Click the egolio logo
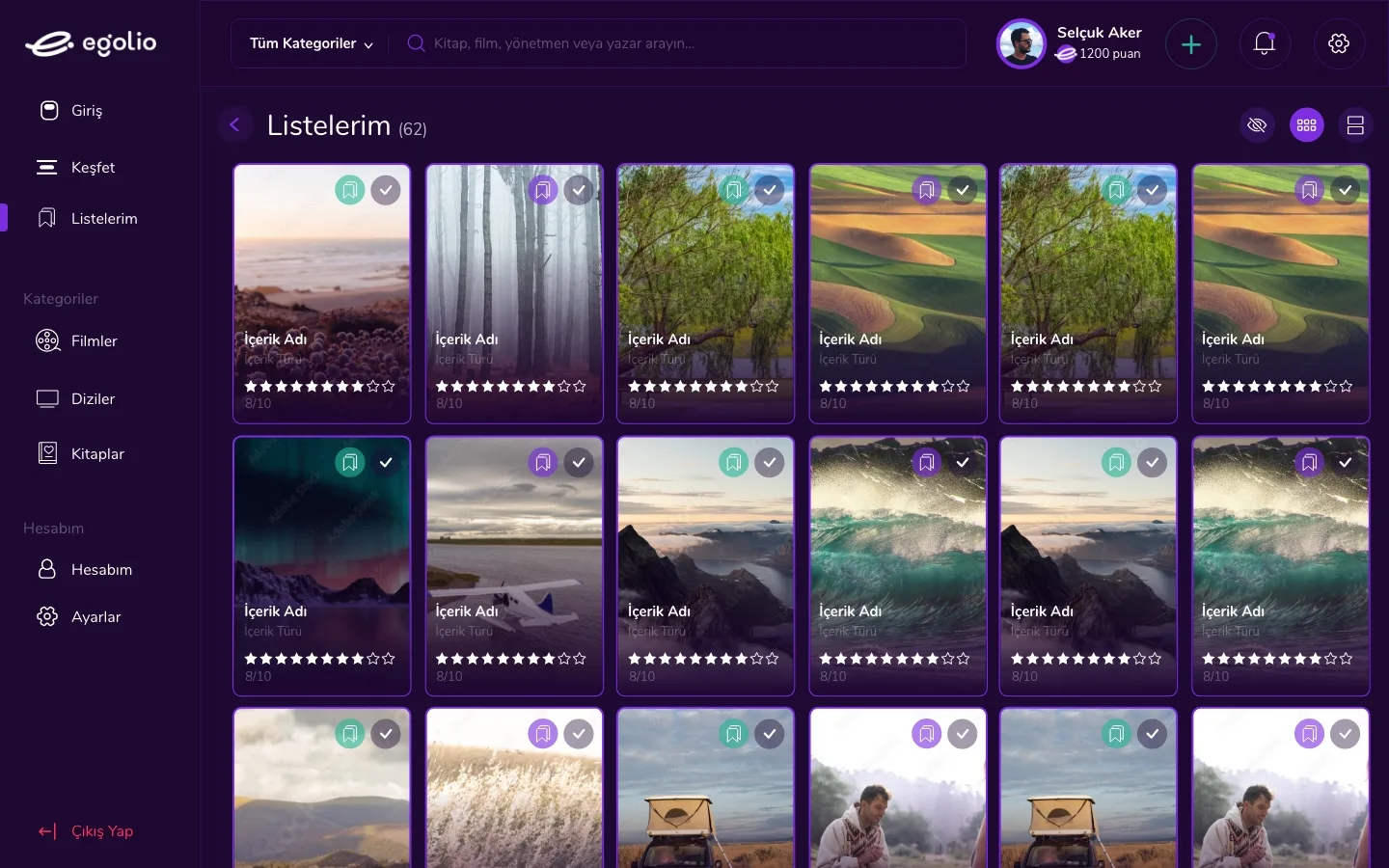The height and width of the screenshot is (868, 1389). (91, 43)
